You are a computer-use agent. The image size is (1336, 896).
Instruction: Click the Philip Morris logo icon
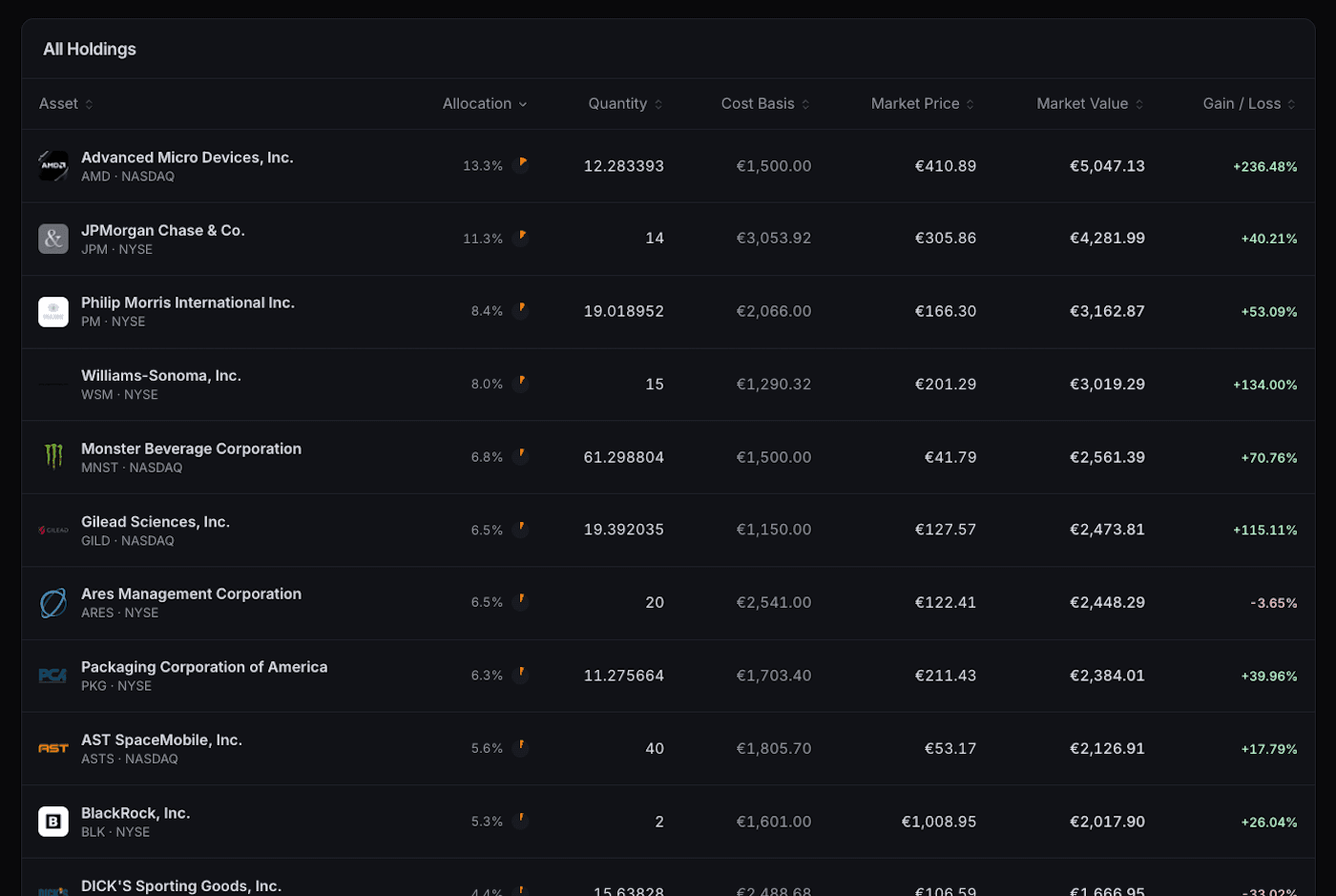pyautogui.click(x=53, y=312)
